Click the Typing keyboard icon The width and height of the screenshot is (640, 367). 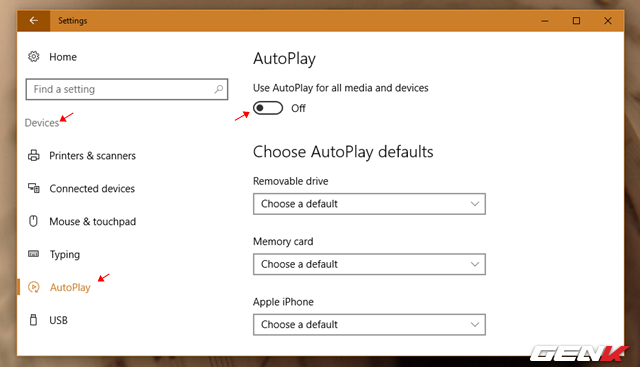33,254
